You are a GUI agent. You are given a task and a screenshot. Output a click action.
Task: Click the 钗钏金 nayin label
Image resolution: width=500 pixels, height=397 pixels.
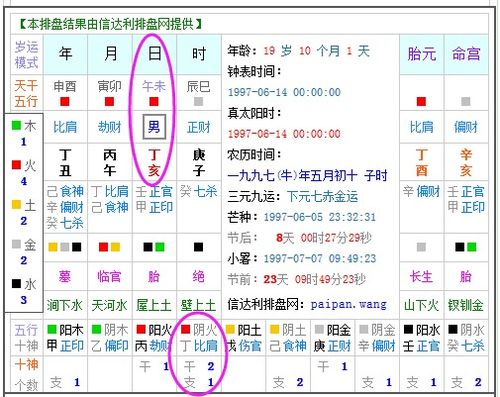point(466,305)
